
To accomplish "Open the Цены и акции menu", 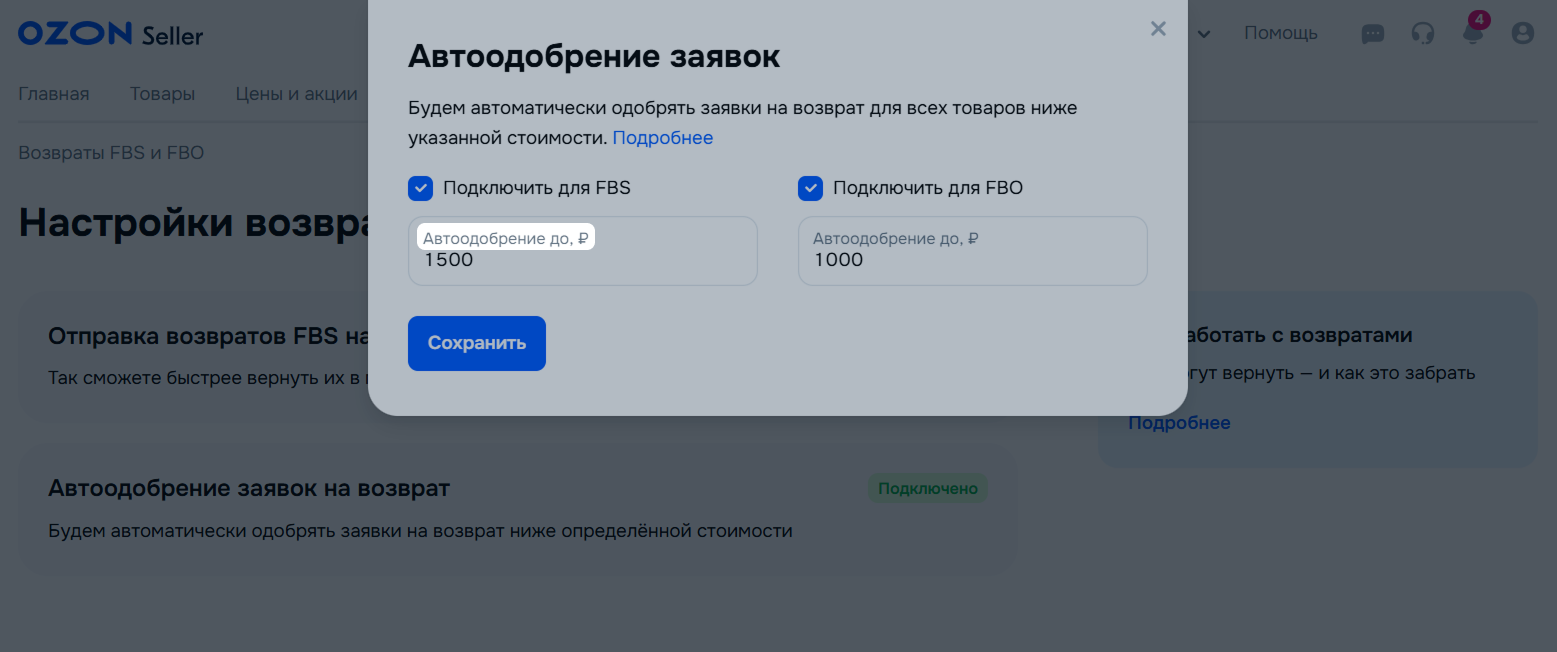I will [x=296, y=94].
